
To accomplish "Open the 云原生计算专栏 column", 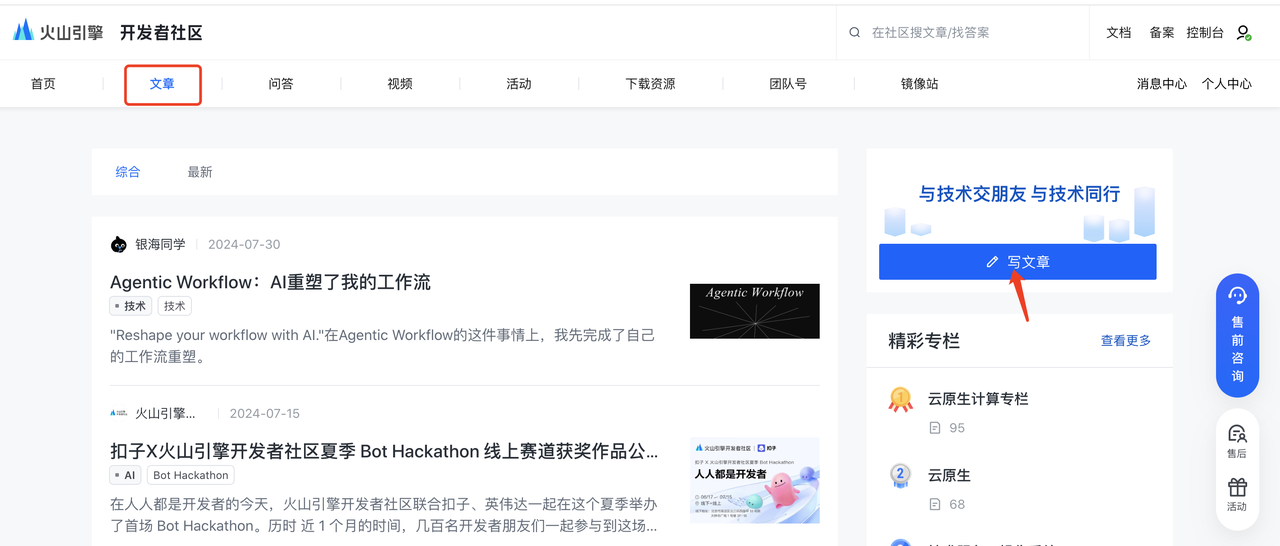I will (x=978, y=399).
